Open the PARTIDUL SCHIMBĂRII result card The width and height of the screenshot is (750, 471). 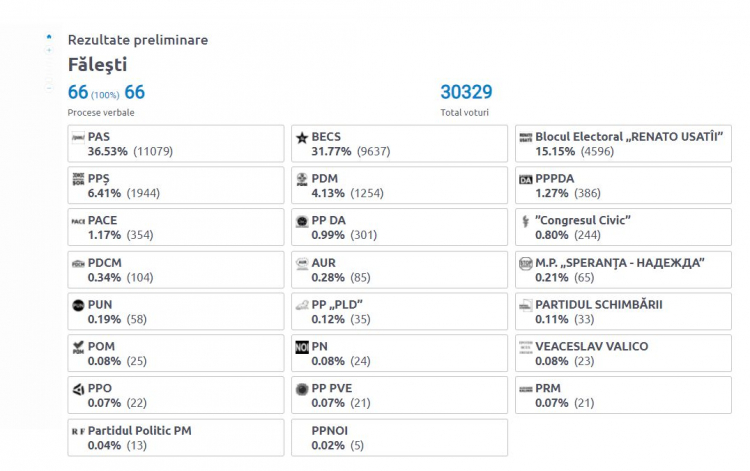[x=623, y=311]
